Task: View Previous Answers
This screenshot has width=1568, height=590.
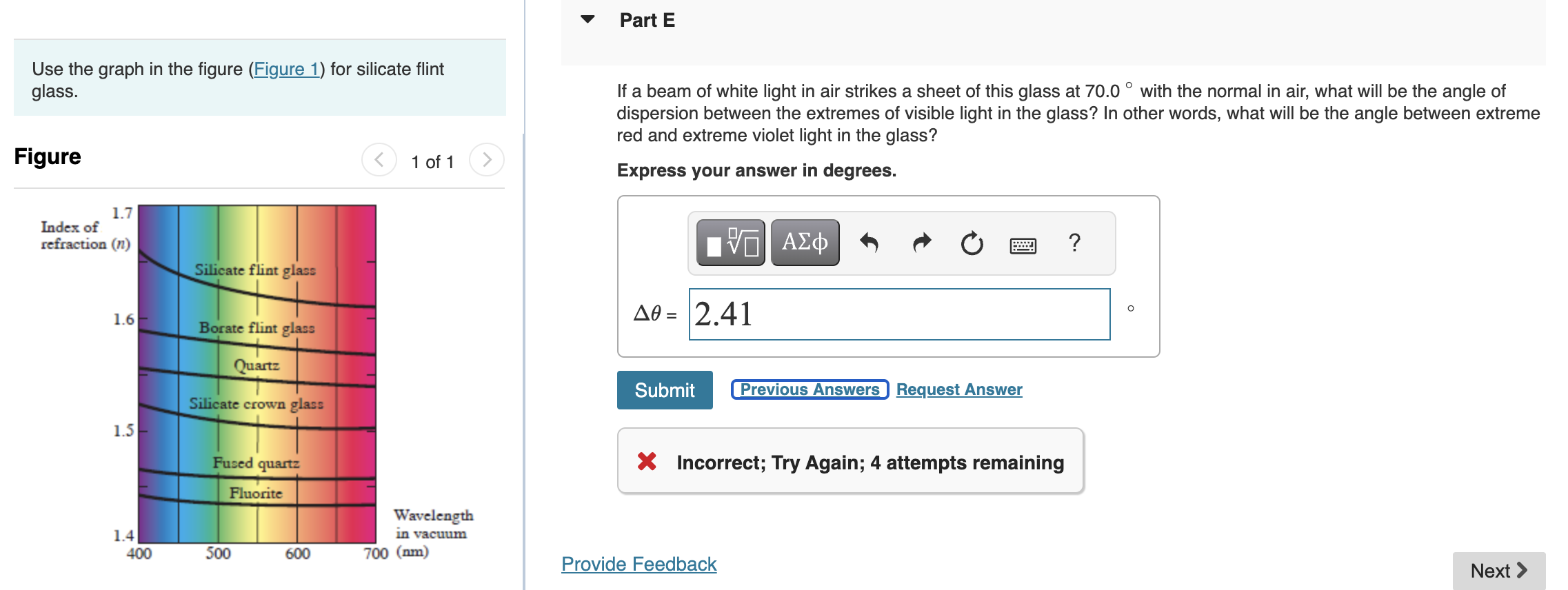Action: [x=809, y=389]
